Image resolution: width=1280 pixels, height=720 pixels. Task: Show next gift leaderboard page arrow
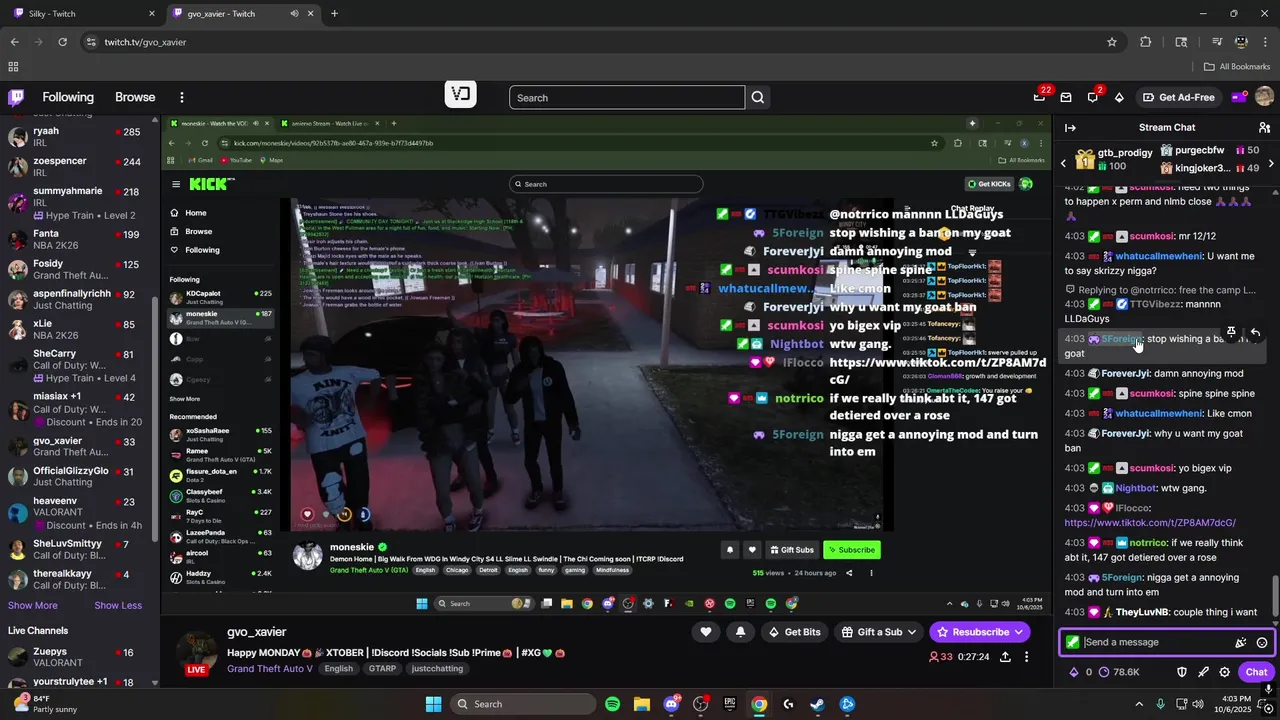[1271, 163]
